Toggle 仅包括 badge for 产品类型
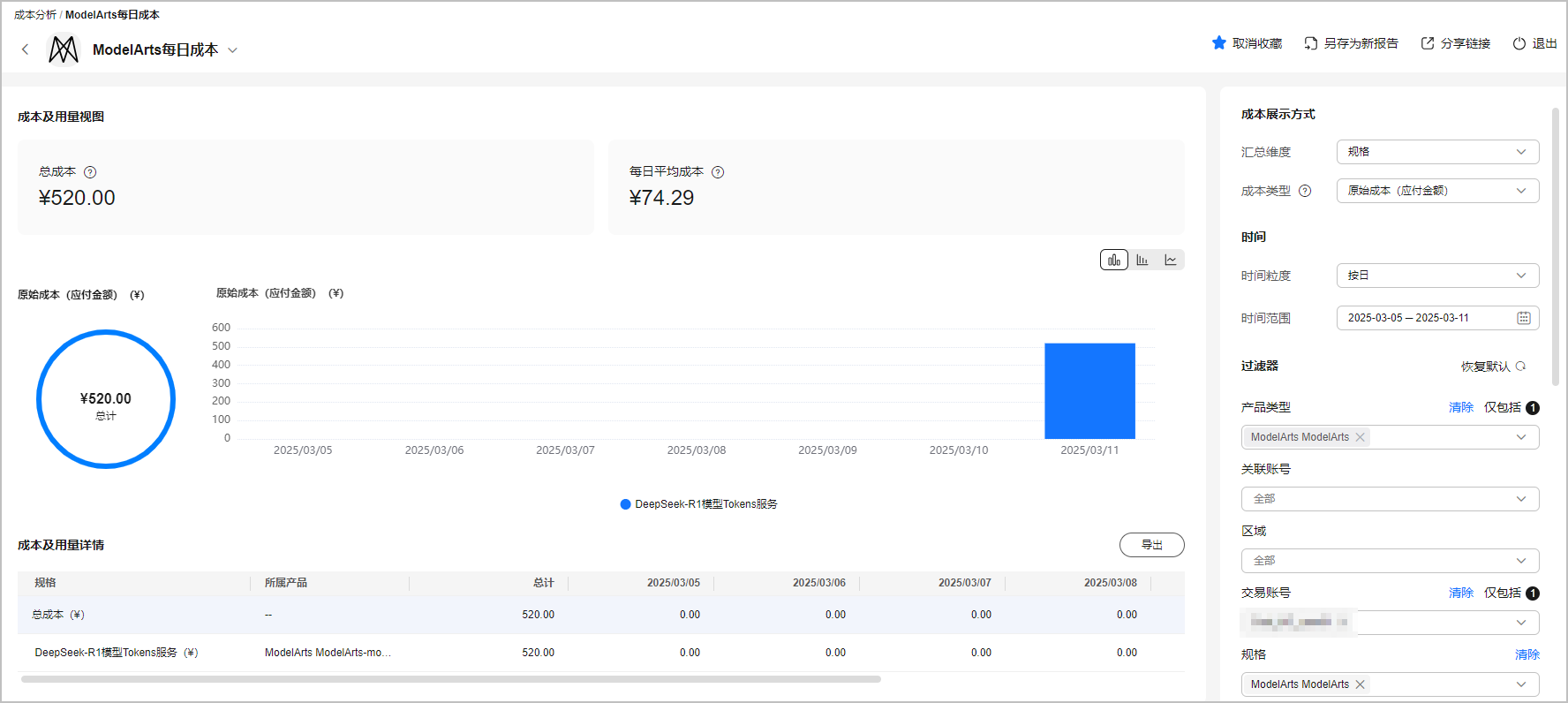The height and width of the screenshot is (703, 1568). (1533, 408)
